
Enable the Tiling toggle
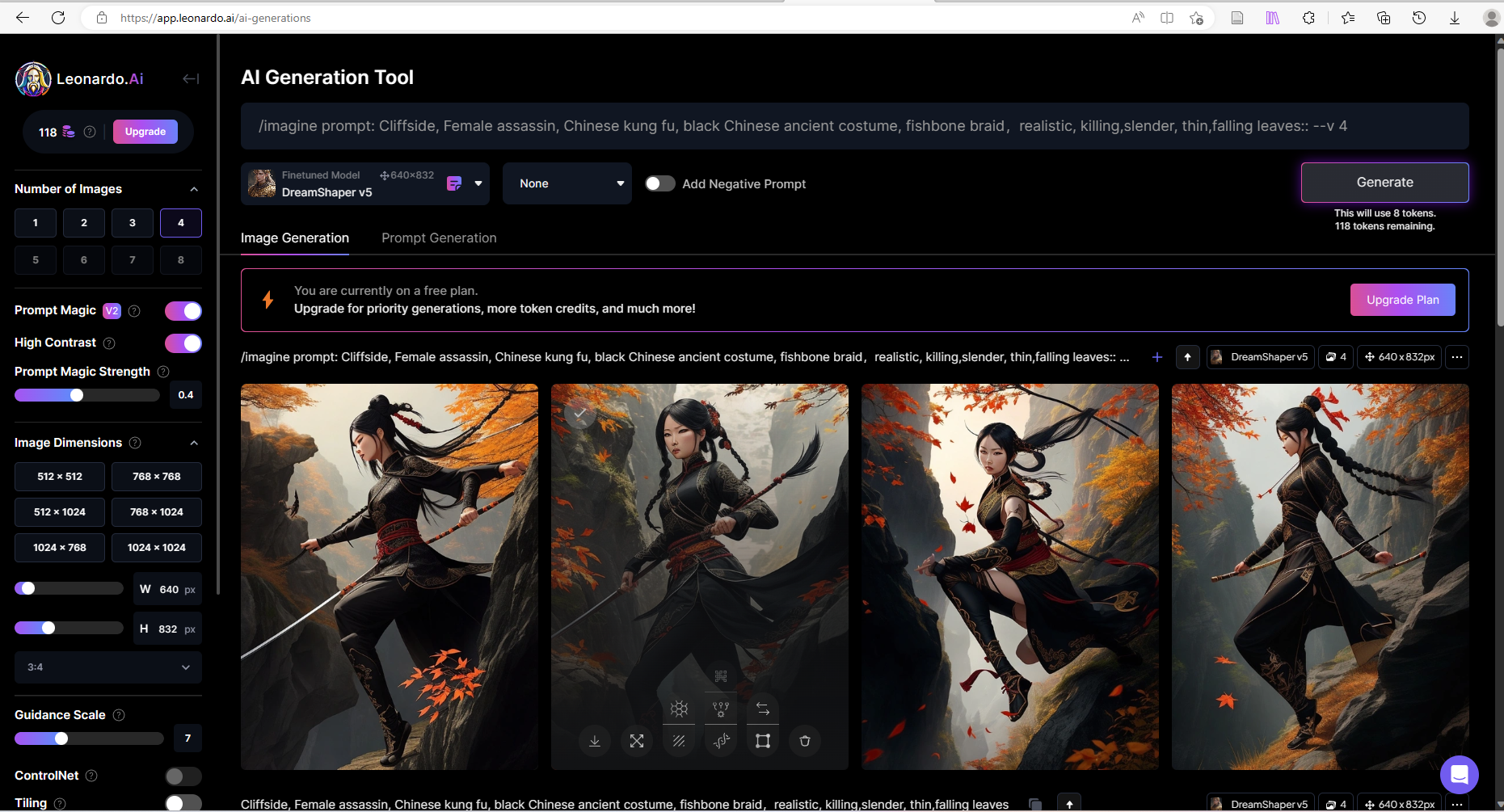(183, 803)
